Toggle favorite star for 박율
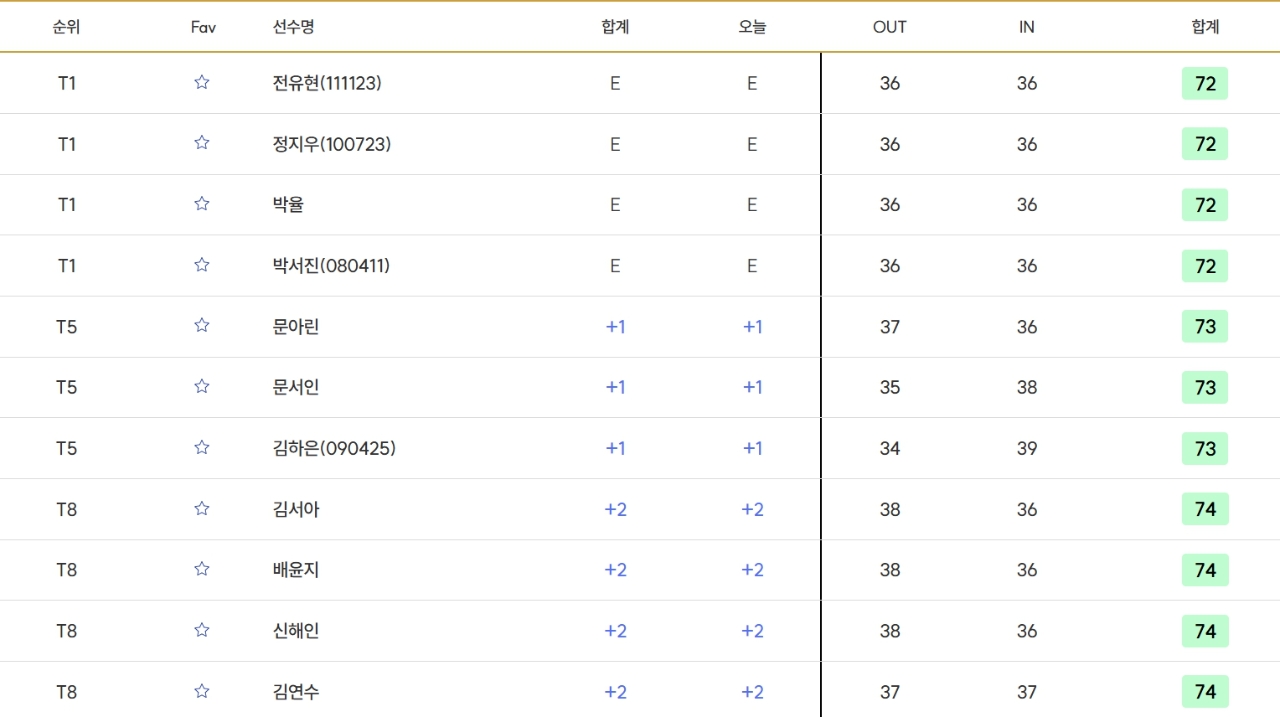Screen dimensions: 1280x717 [x=202, y=204]
